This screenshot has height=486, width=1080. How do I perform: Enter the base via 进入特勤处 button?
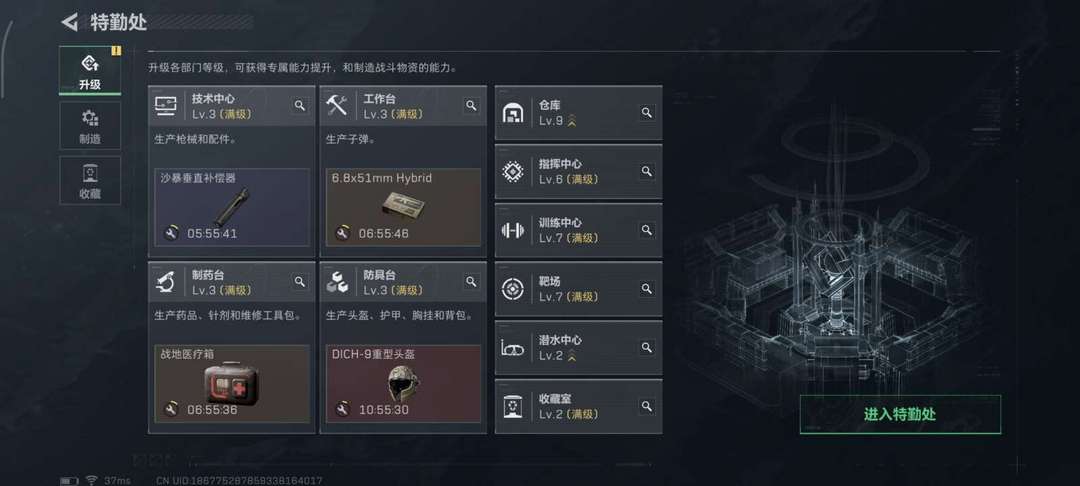point(900,414)
